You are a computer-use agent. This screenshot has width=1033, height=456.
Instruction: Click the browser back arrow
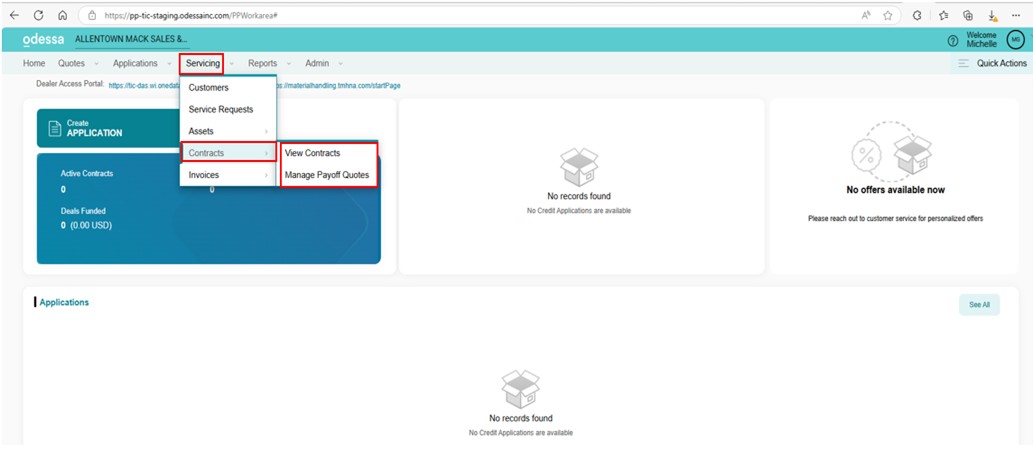tap(14, 15)
